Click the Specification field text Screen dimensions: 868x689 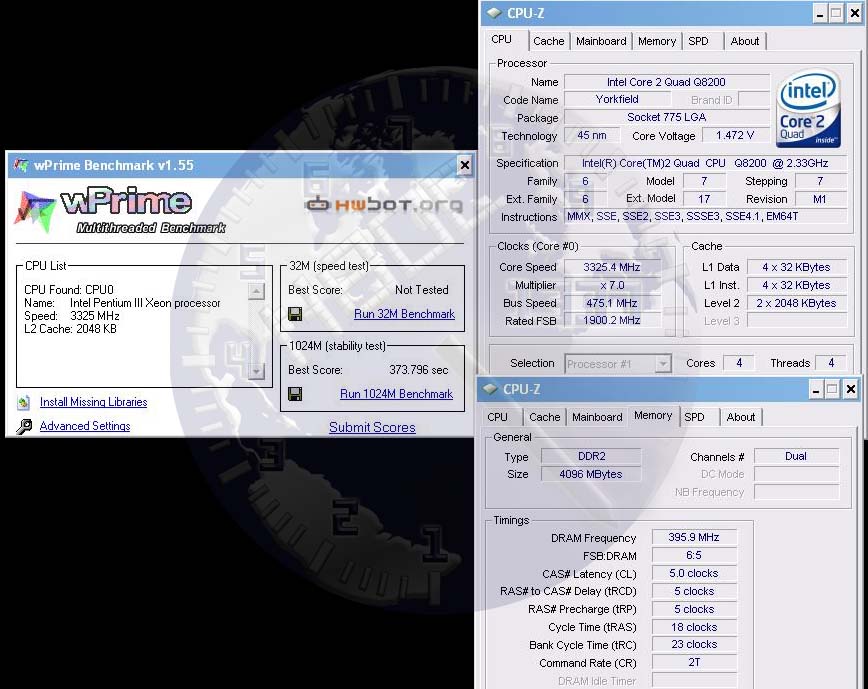click(x=706, y=163)
